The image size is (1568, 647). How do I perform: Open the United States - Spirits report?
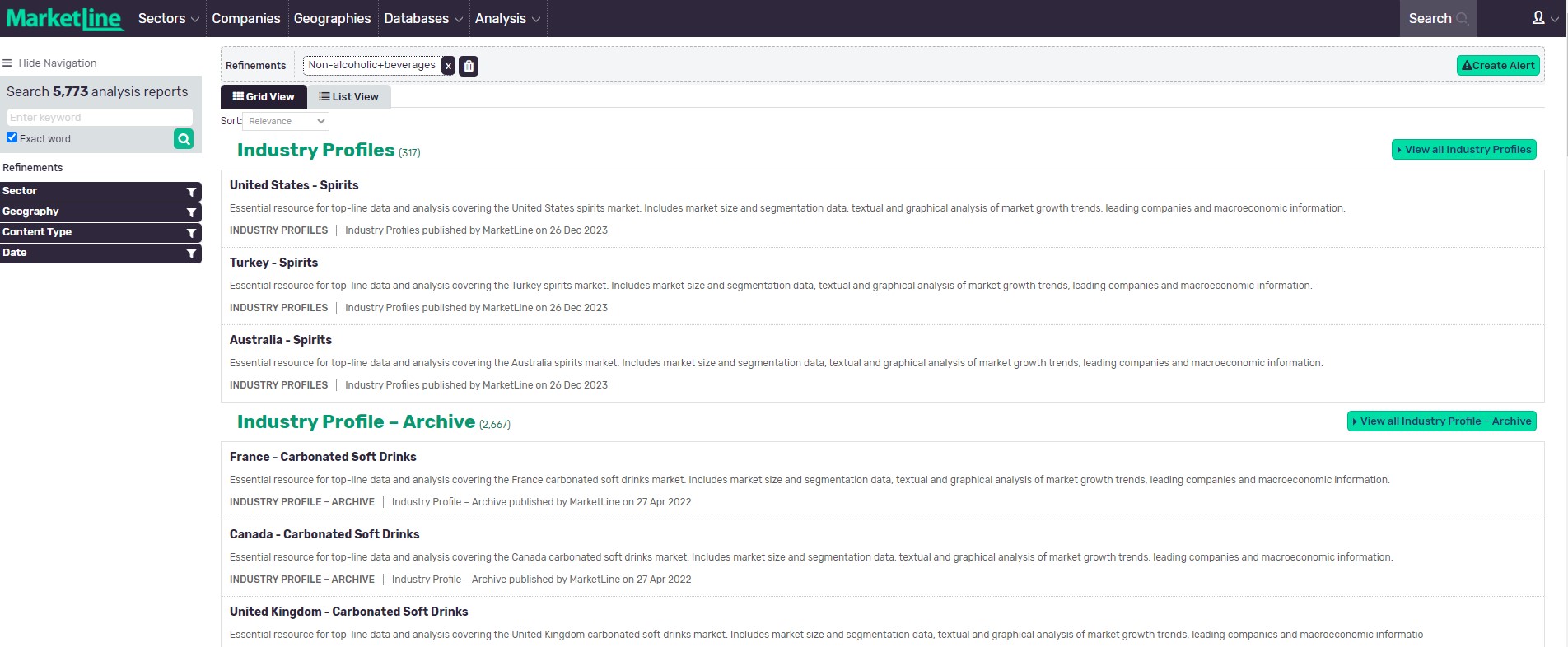pos(294,185)
